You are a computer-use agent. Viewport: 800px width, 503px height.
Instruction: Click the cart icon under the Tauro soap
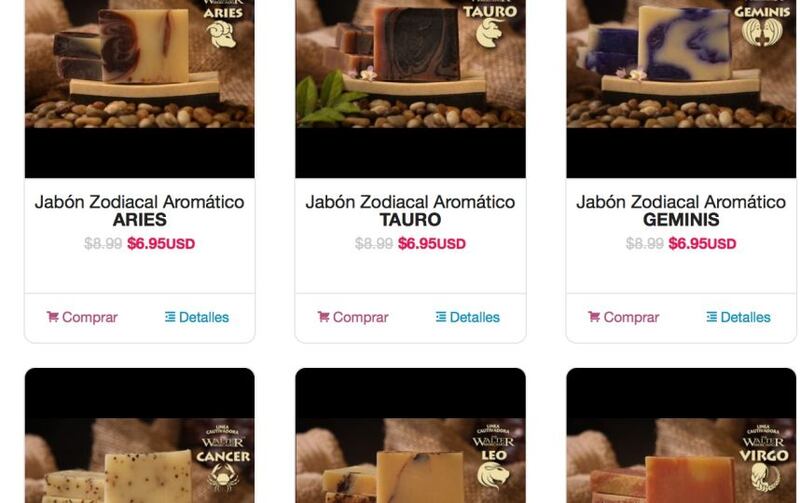[x=323, y=317]
